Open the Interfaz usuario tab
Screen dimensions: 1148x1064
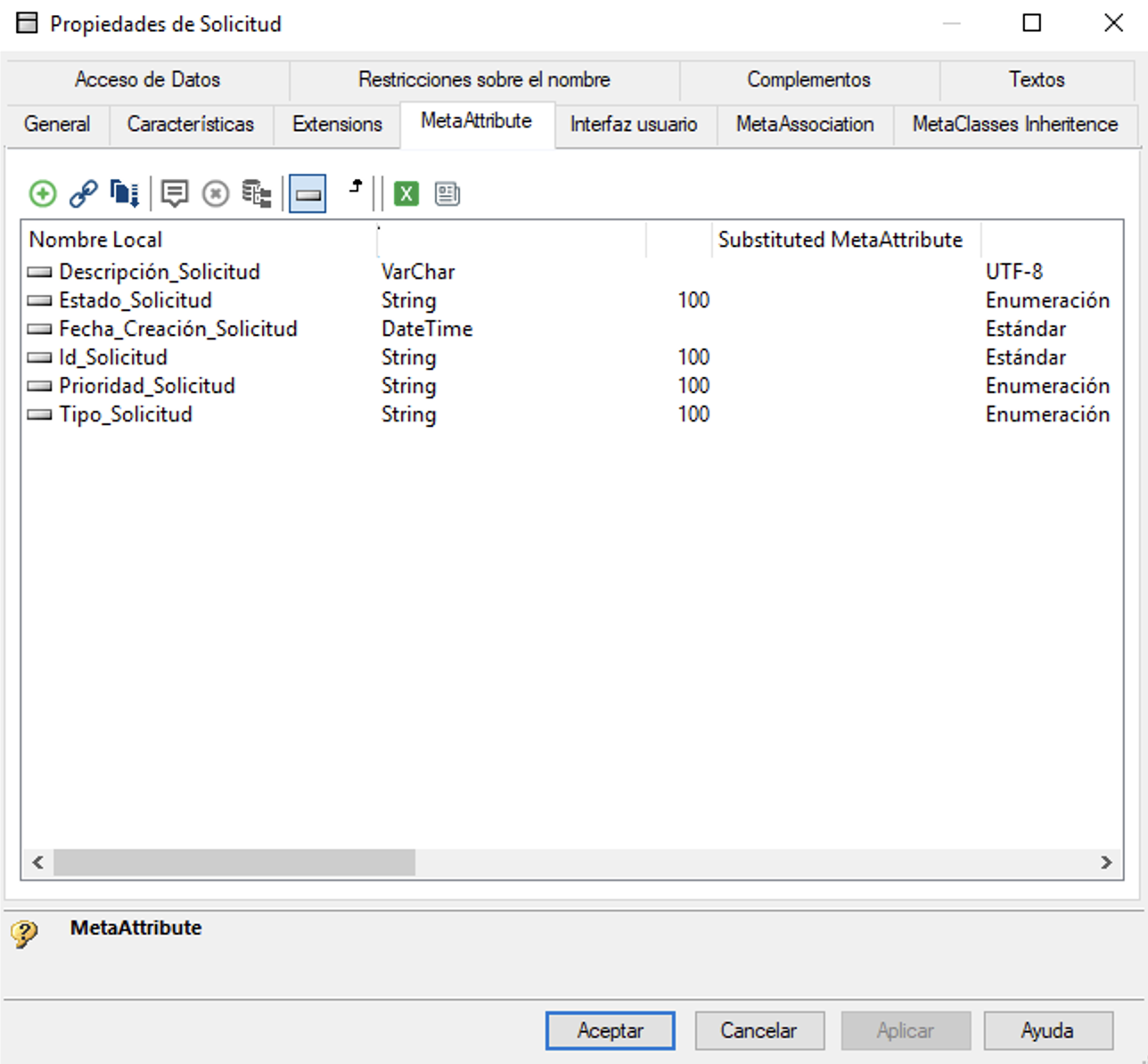tap(634, 124)
